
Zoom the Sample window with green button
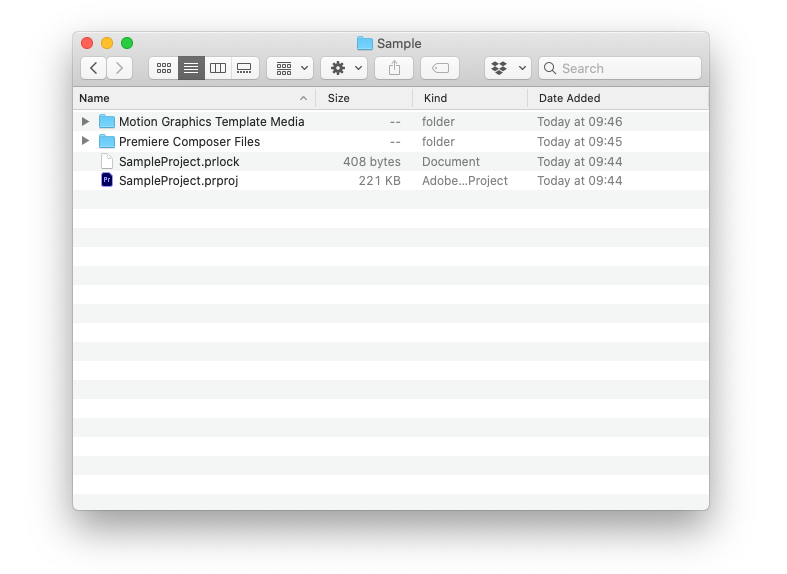(x=127, y=43)
